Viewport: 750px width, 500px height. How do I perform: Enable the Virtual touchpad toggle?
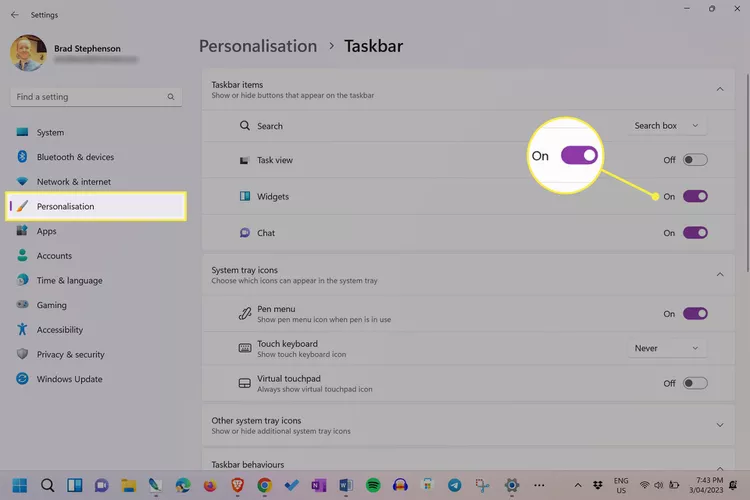(695, 383)
